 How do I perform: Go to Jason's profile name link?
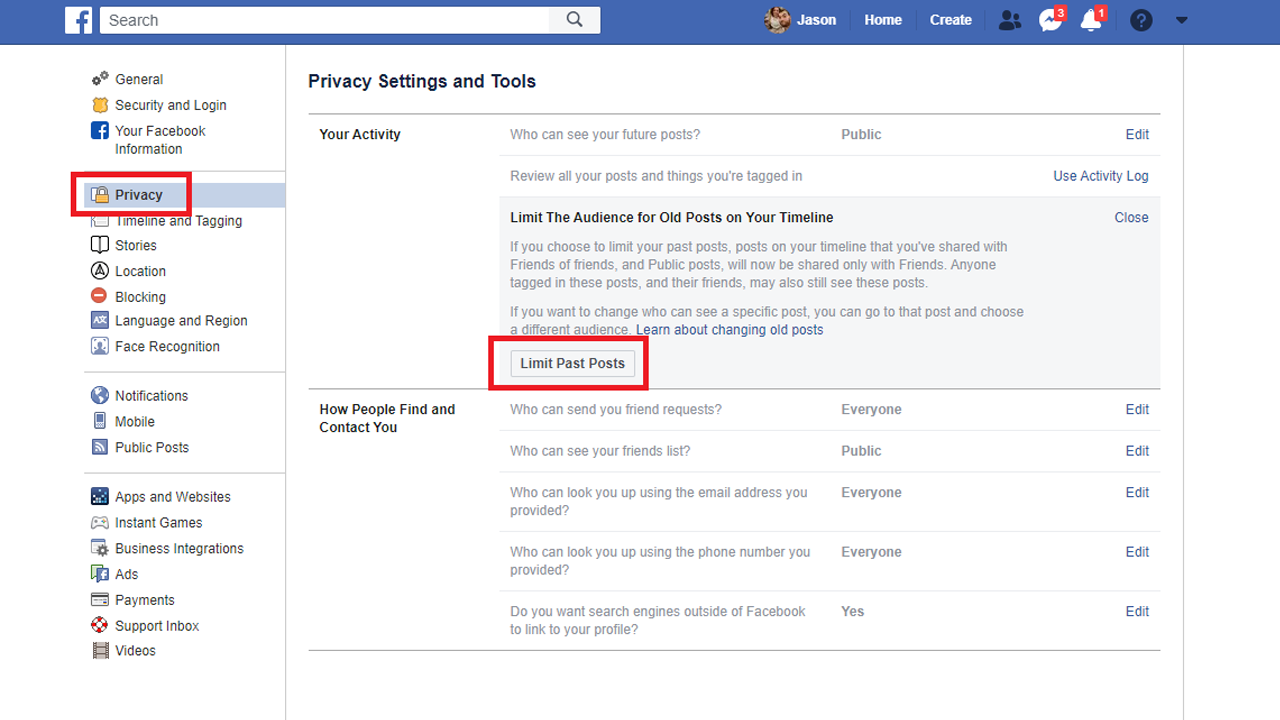817,20
